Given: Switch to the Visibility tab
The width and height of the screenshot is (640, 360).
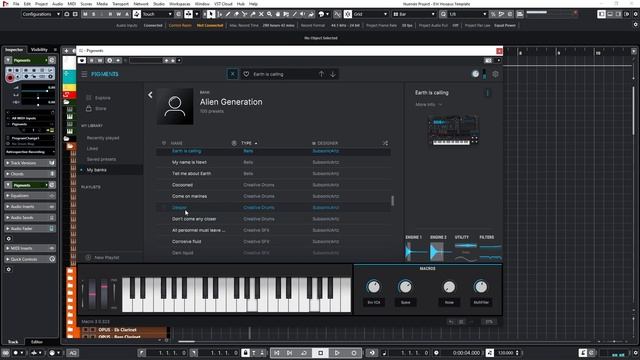Looking at the screenshot, I should click(40, 49).
